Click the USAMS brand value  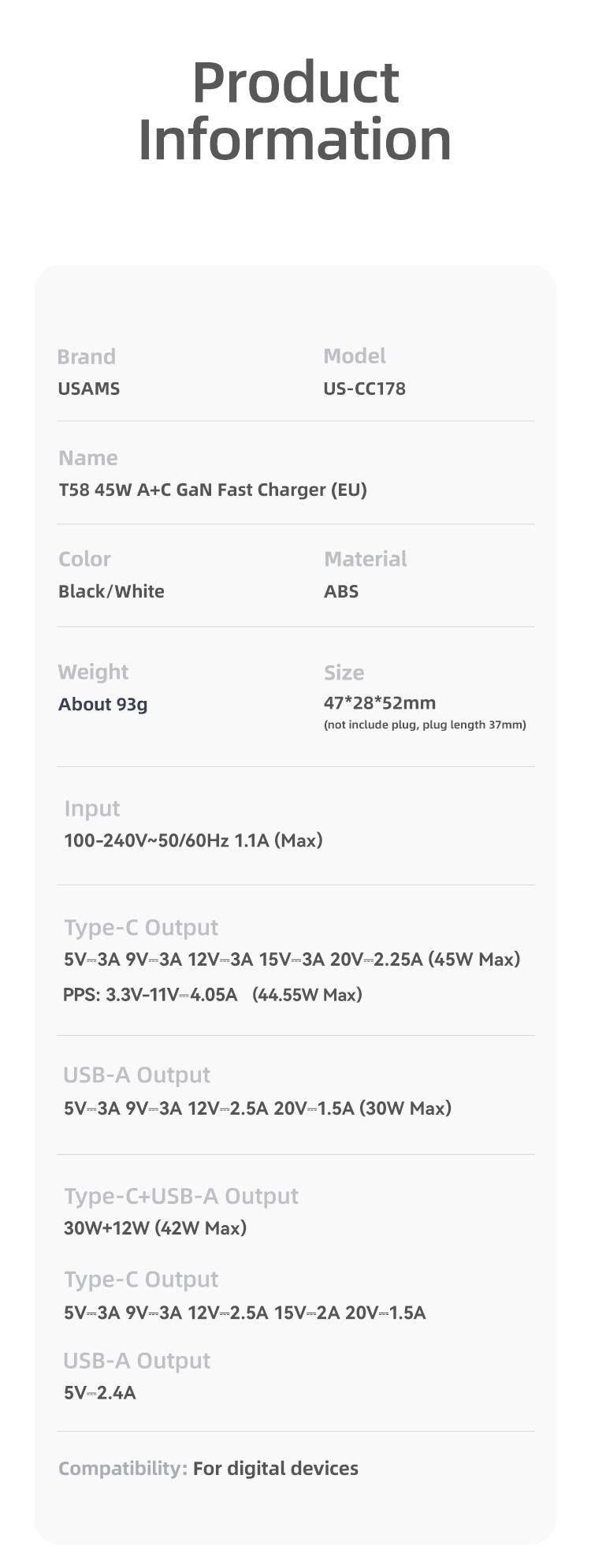pos(89,389)
